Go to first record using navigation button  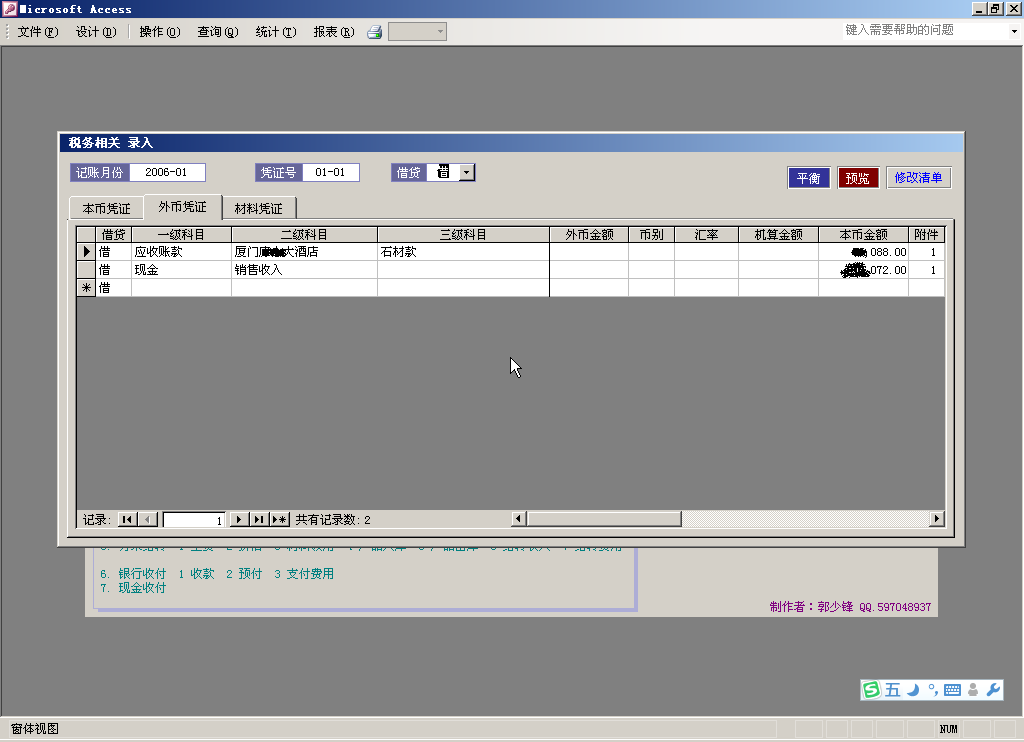pyautogui.click(x=127, y=519)
